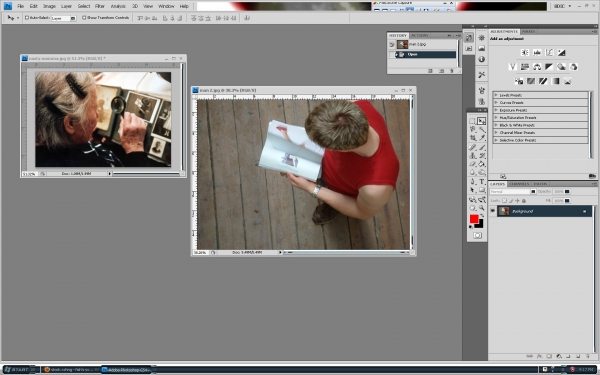This screenshot has height=375, width=600.
Task: Select the Path Selection tool
Action: click(x=472, y=190)
